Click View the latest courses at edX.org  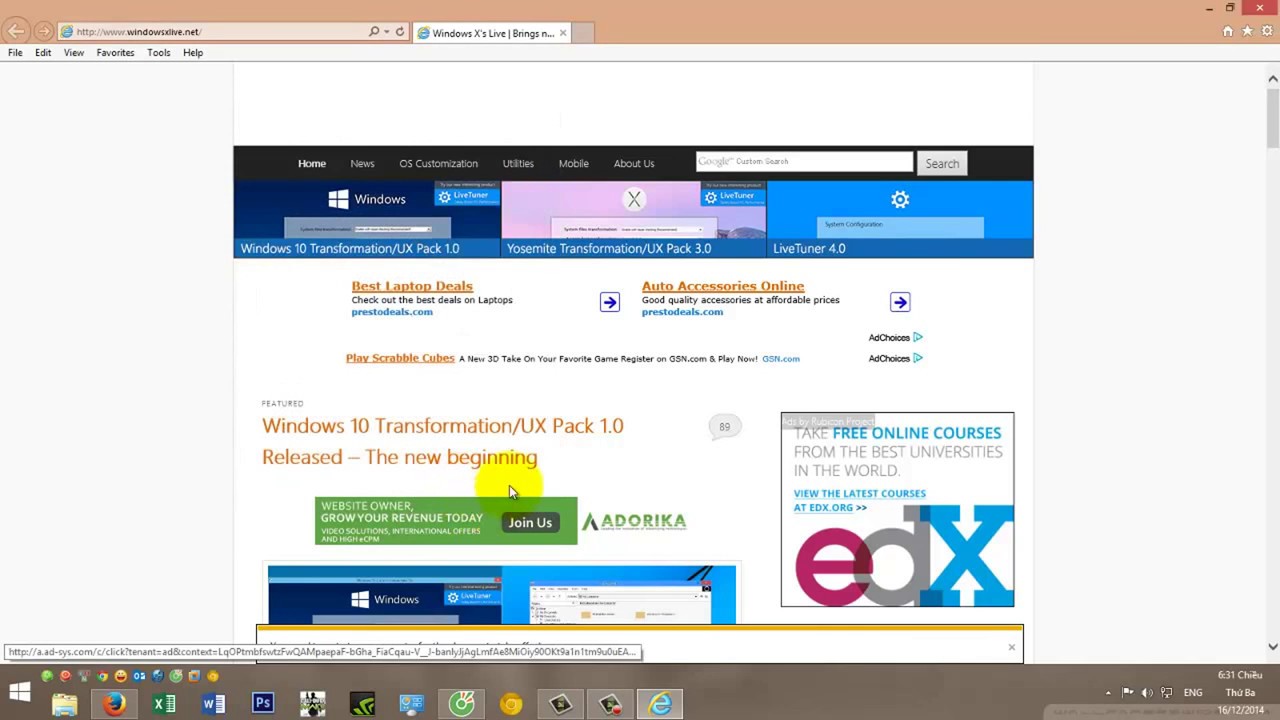click(859, 500)
